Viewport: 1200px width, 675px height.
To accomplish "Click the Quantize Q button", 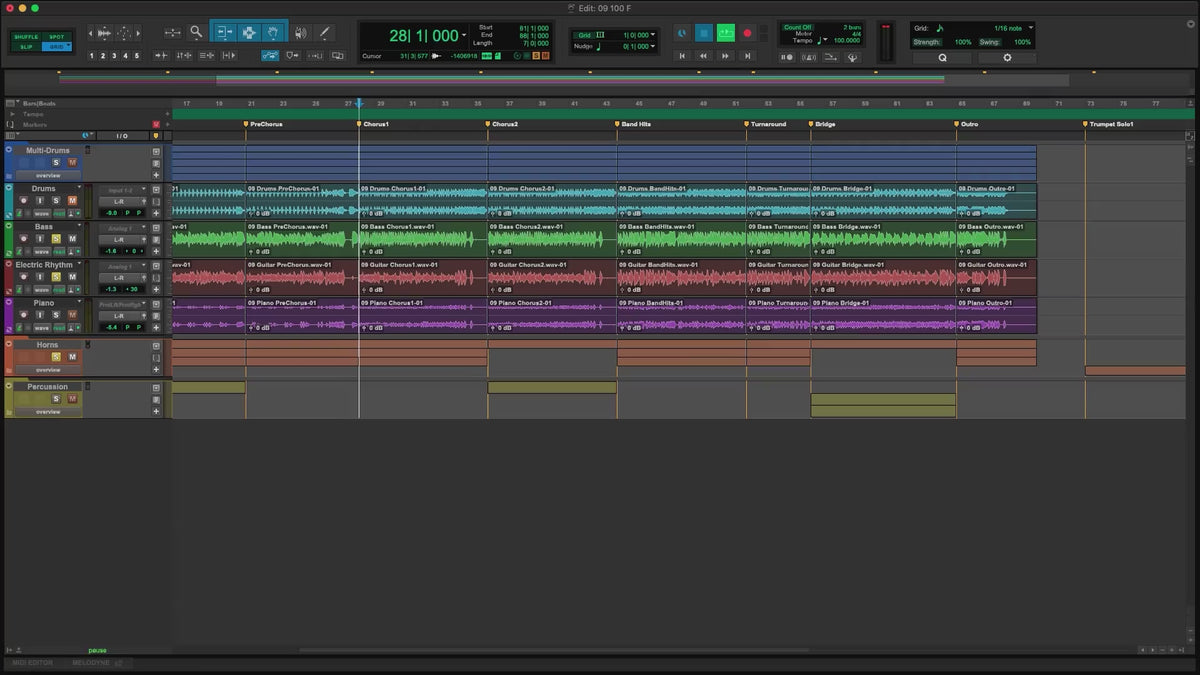I will click(x=941, y=58).
